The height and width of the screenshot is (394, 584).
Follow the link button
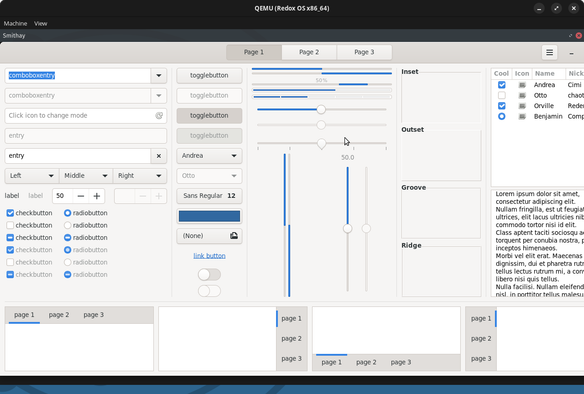(x=209, y=256)
